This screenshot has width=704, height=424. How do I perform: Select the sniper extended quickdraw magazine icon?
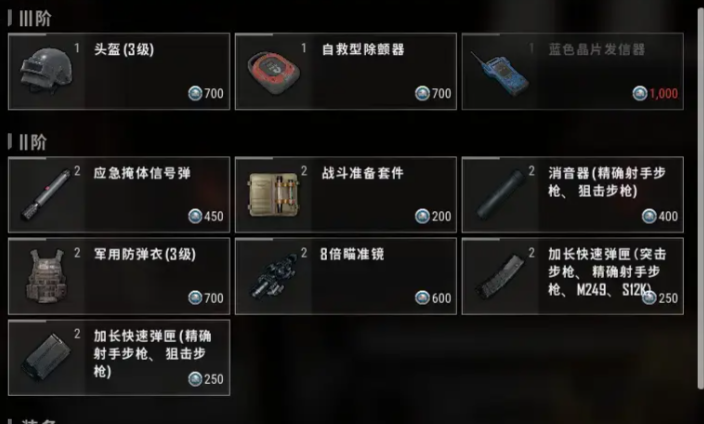(x=47, y=357)
